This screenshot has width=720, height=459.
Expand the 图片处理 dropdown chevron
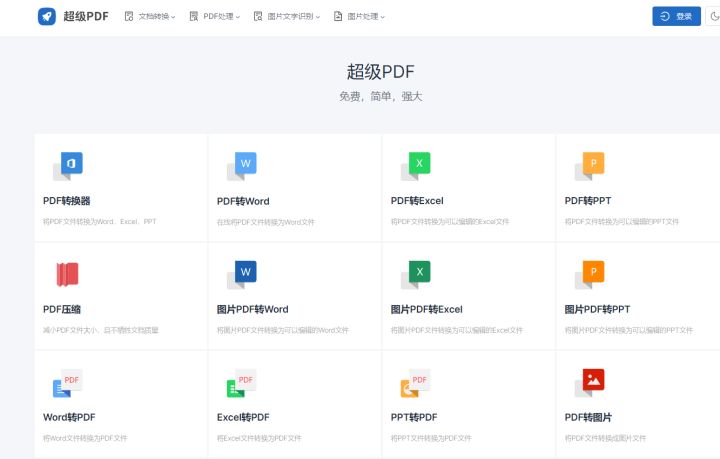pos(382,17)
